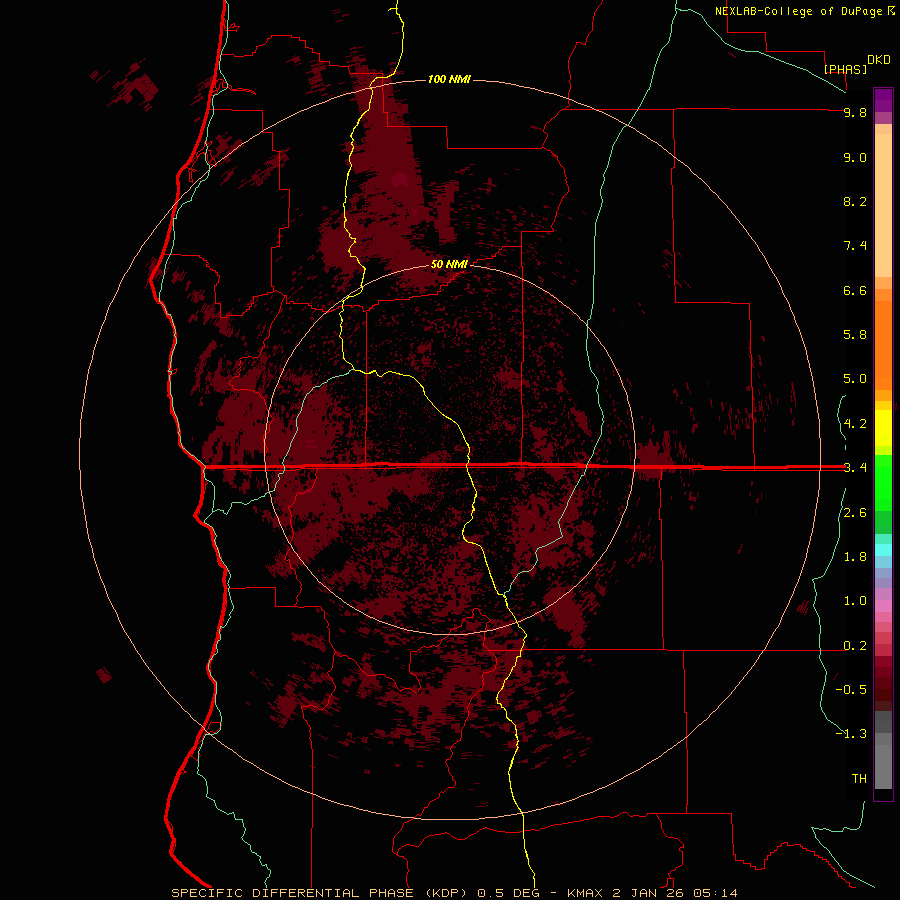Click the 5.0 value on the color scale
900x900 pixels.
855,379
